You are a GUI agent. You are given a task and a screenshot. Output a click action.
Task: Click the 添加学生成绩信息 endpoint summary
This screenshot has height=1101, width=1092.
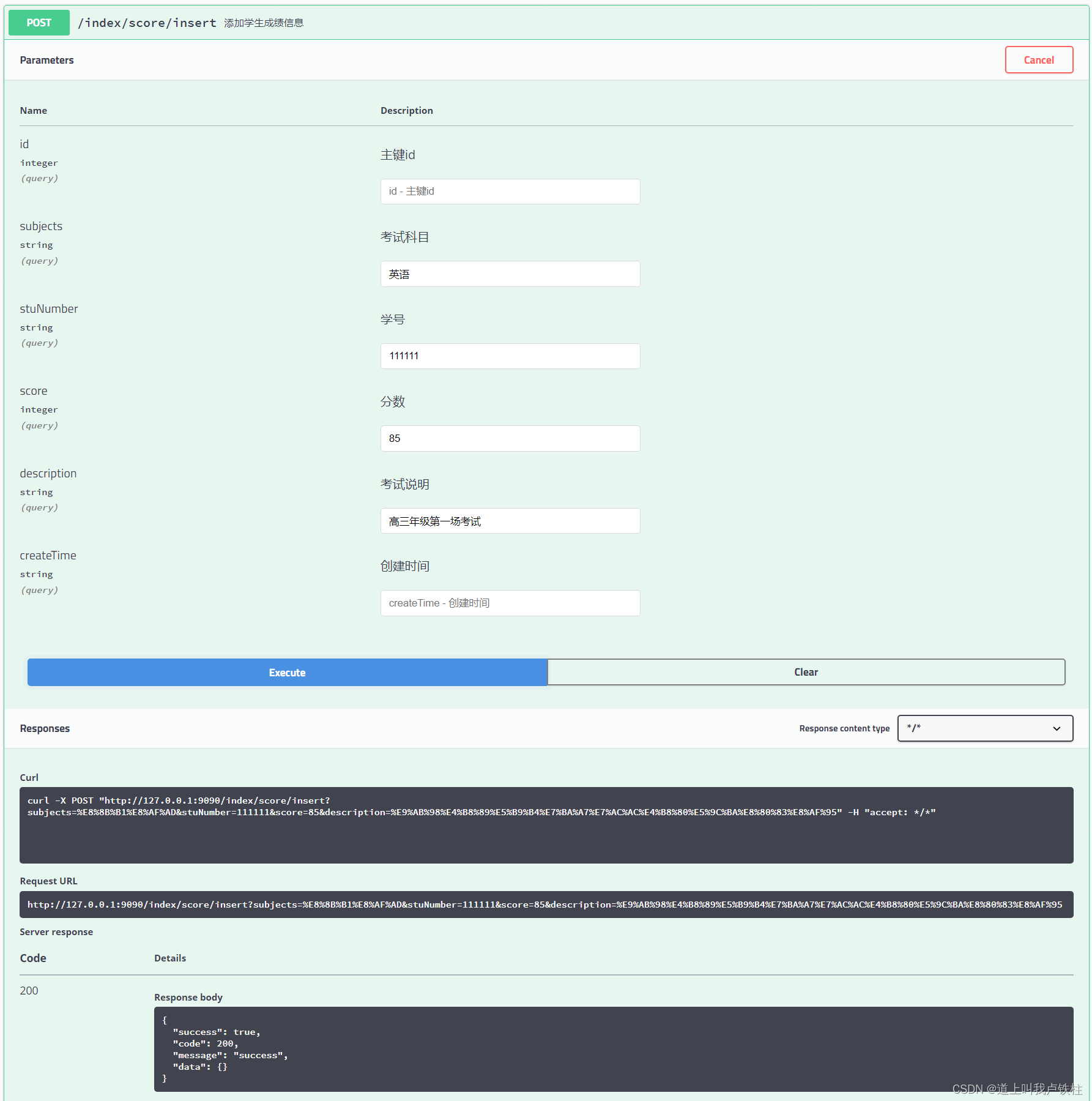264,23
